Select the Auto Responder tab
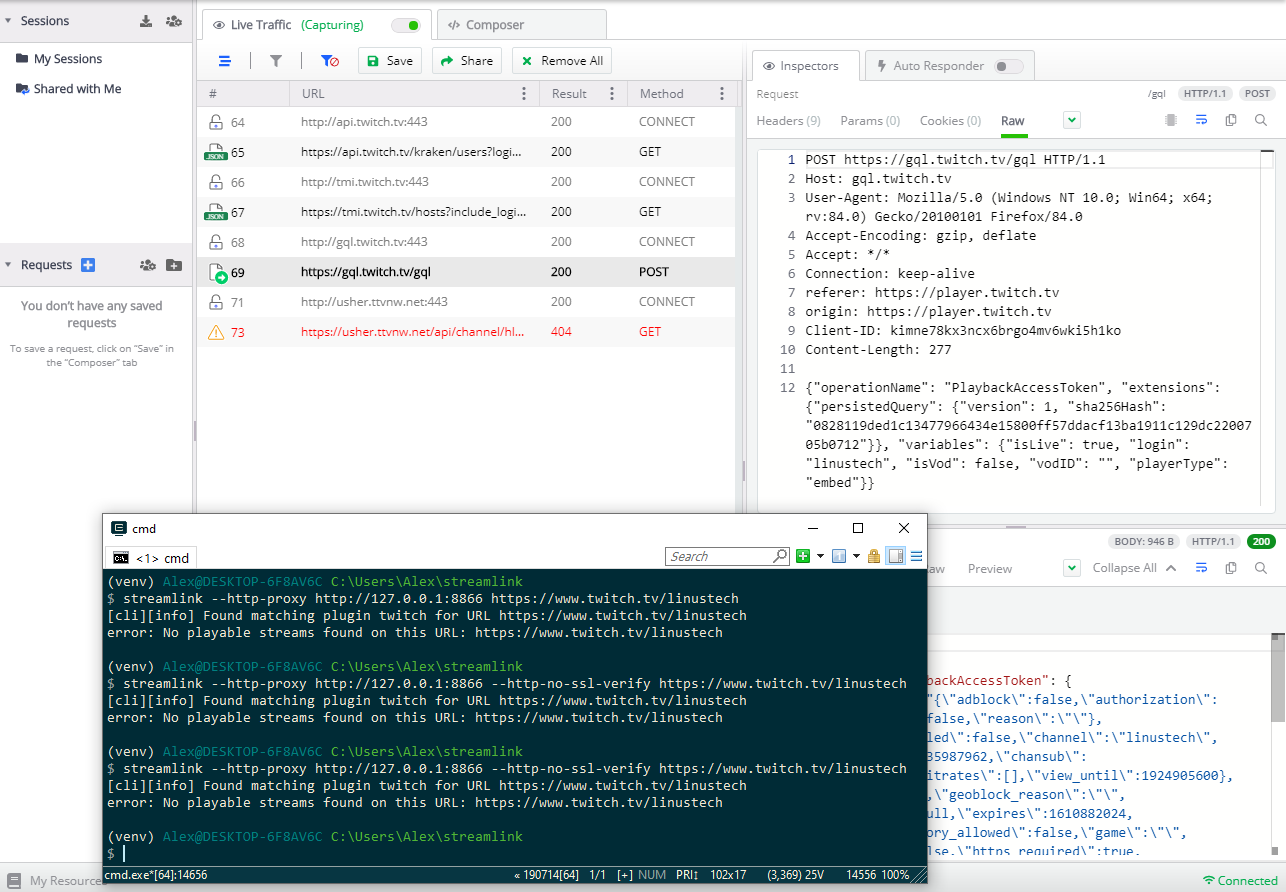The width and height of the screenshot is (1286, 892). [x=949, y=66]
